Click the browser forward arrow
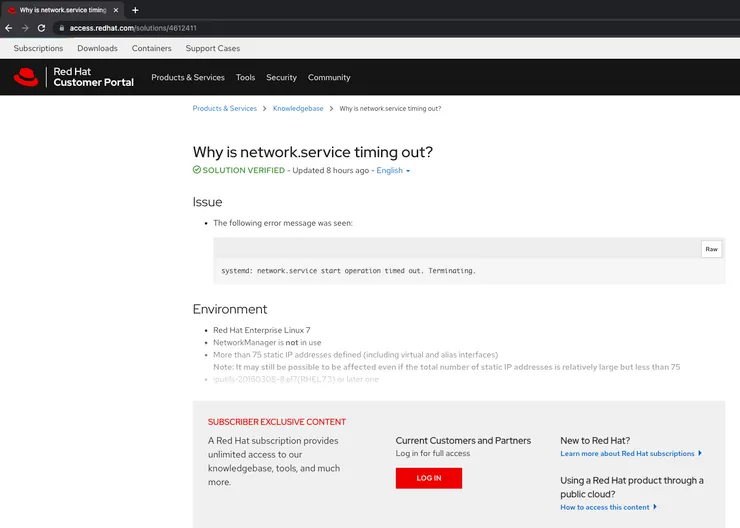 point(25,28)
